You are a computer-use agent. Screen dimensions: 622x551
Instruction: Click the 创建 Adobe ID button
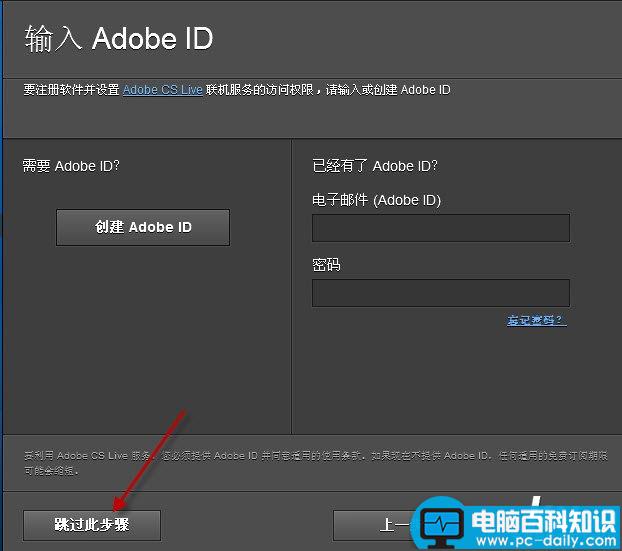[143, 227]
